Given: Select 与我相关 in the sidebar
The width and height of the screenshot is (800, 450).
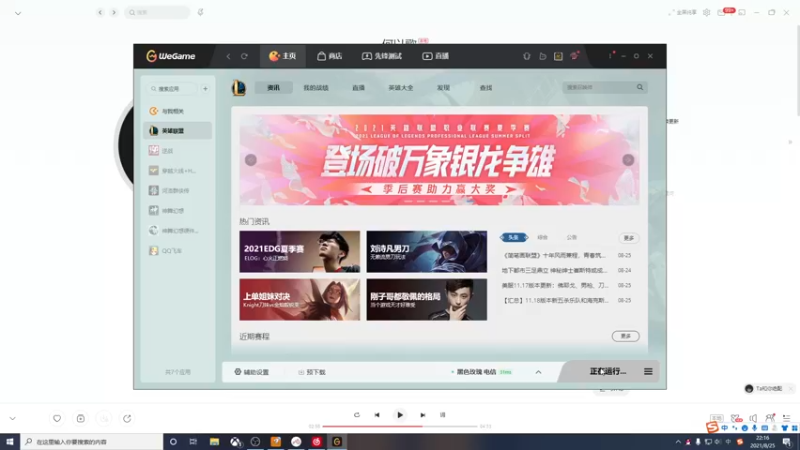Looking at the screenshot, I should click(x=178, y=111).
